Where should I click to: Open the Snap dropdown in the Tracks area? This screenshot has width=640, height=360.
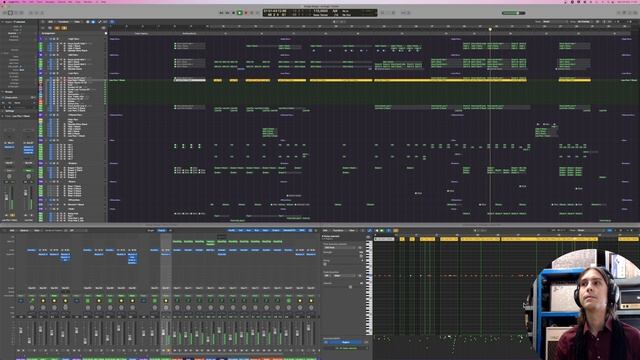point(556,22)
